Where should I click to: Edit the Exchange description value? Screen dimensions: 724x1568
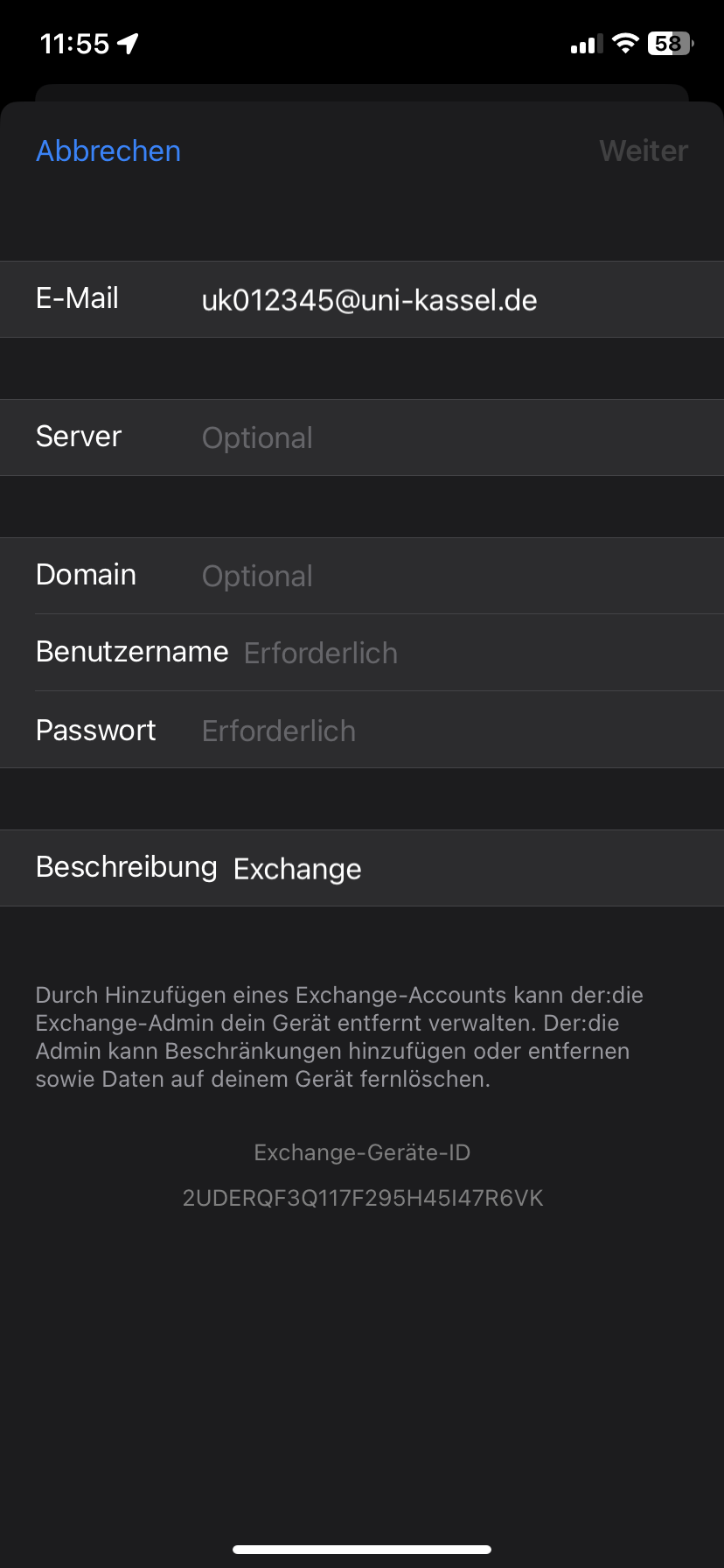[297, 869]
